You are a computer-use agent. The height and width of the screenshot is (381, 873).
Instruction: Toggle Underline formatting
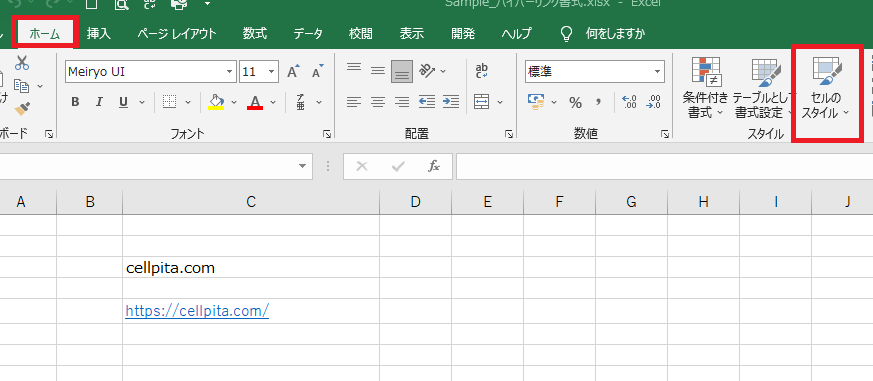click(124, 102)
